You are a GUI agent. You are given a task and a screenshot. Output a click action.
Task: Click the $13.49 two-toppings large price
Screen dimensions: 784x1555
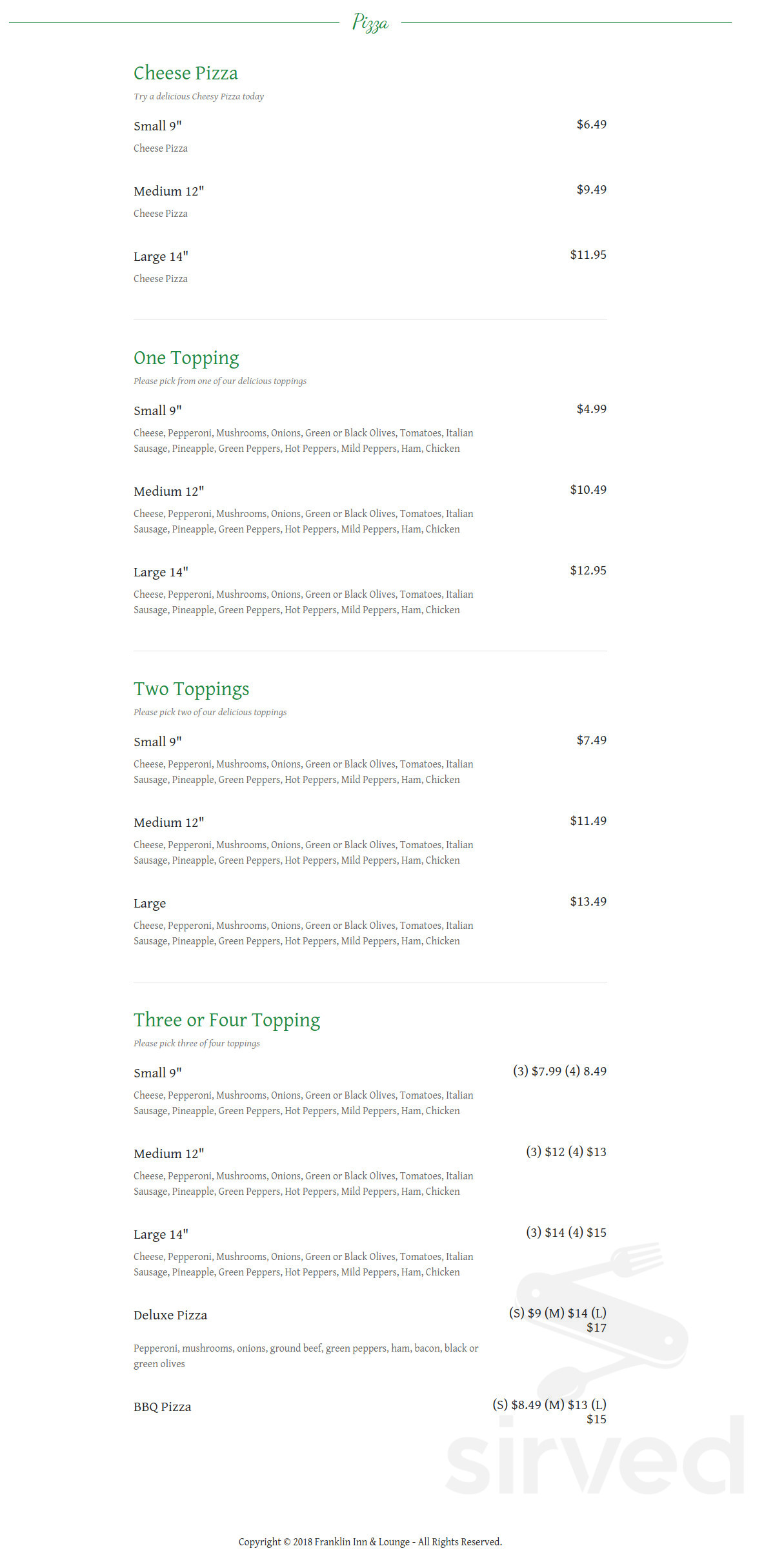coord(588,901)
